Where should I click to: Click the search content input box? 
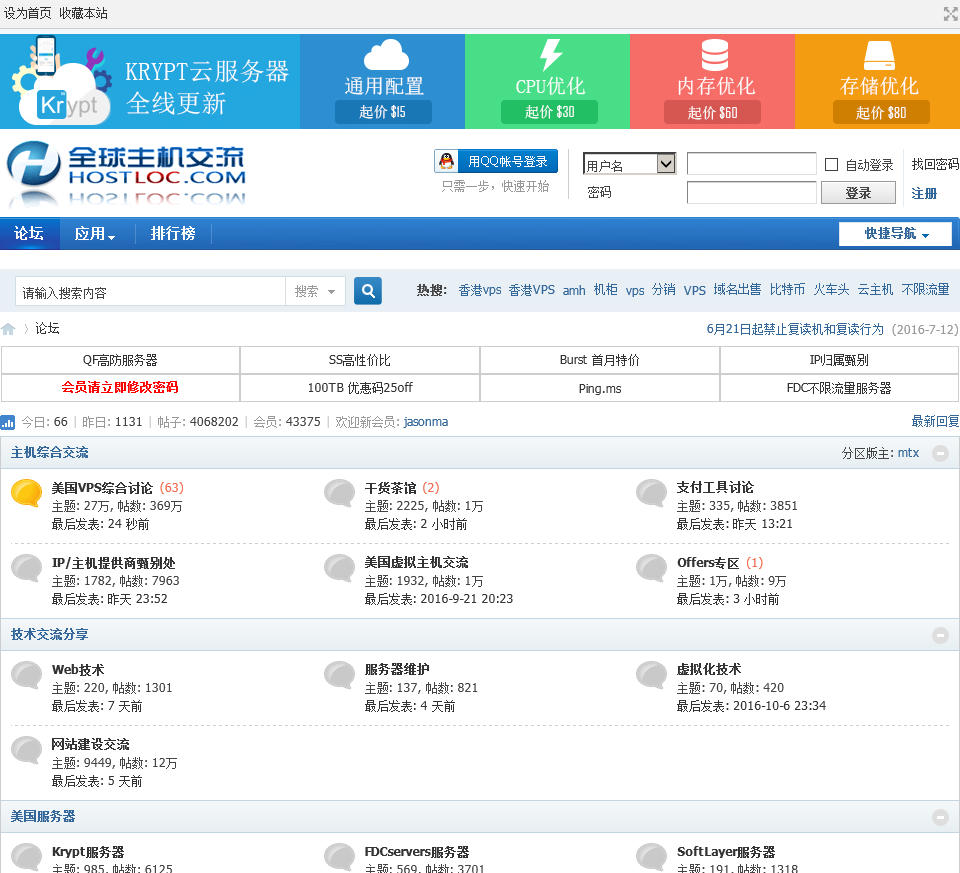151,291
